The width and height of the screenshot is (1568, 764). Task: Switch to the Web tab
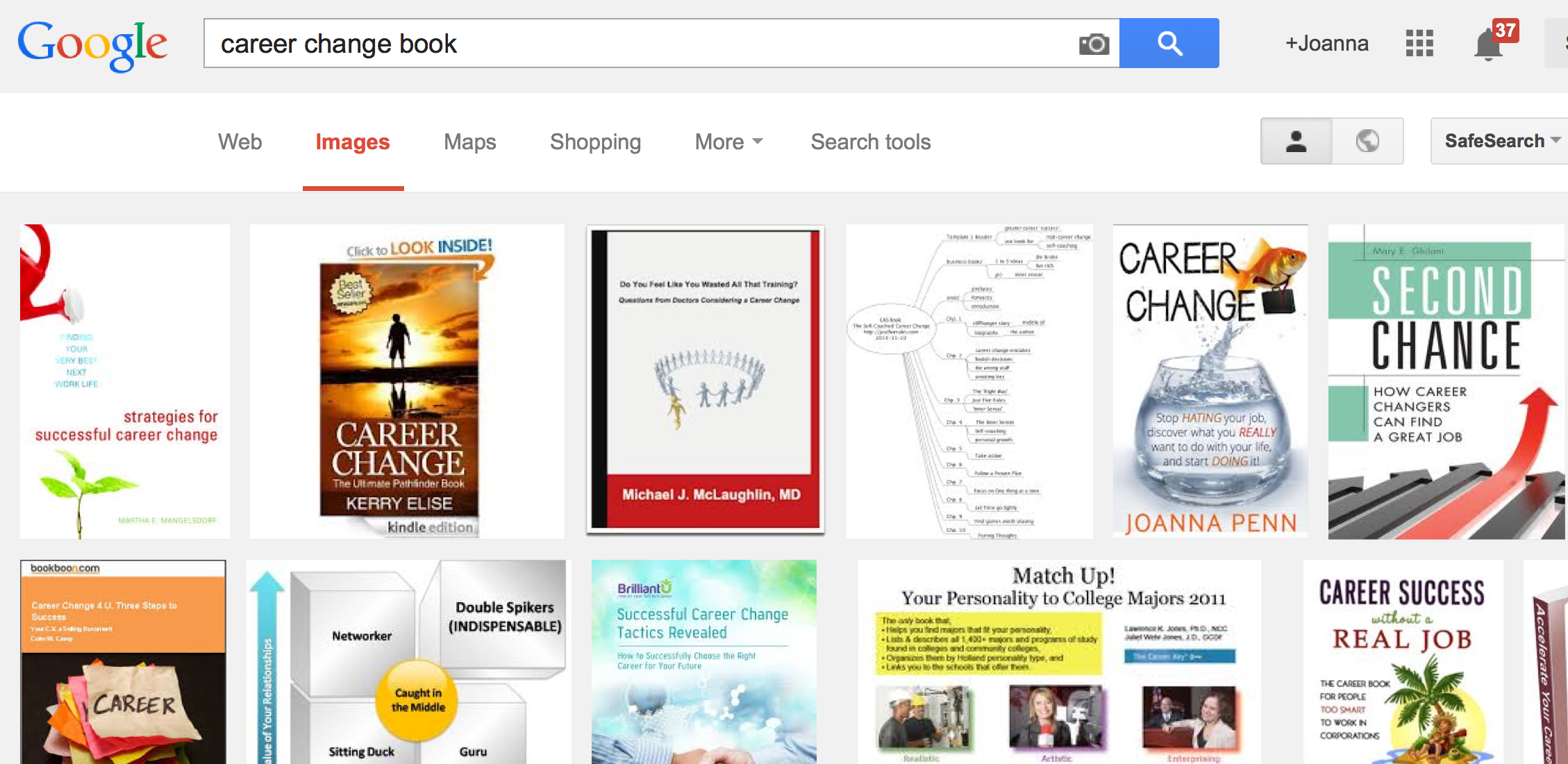pos(240,142)
